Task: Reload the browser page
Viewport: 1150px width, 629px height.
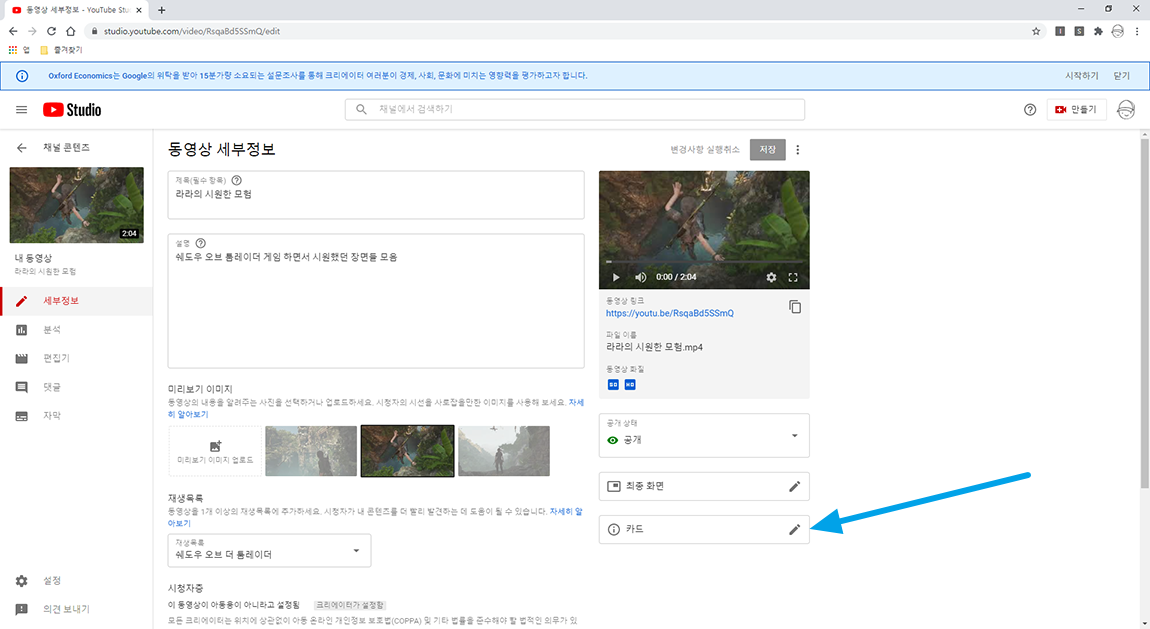Action: click(51, 31)
